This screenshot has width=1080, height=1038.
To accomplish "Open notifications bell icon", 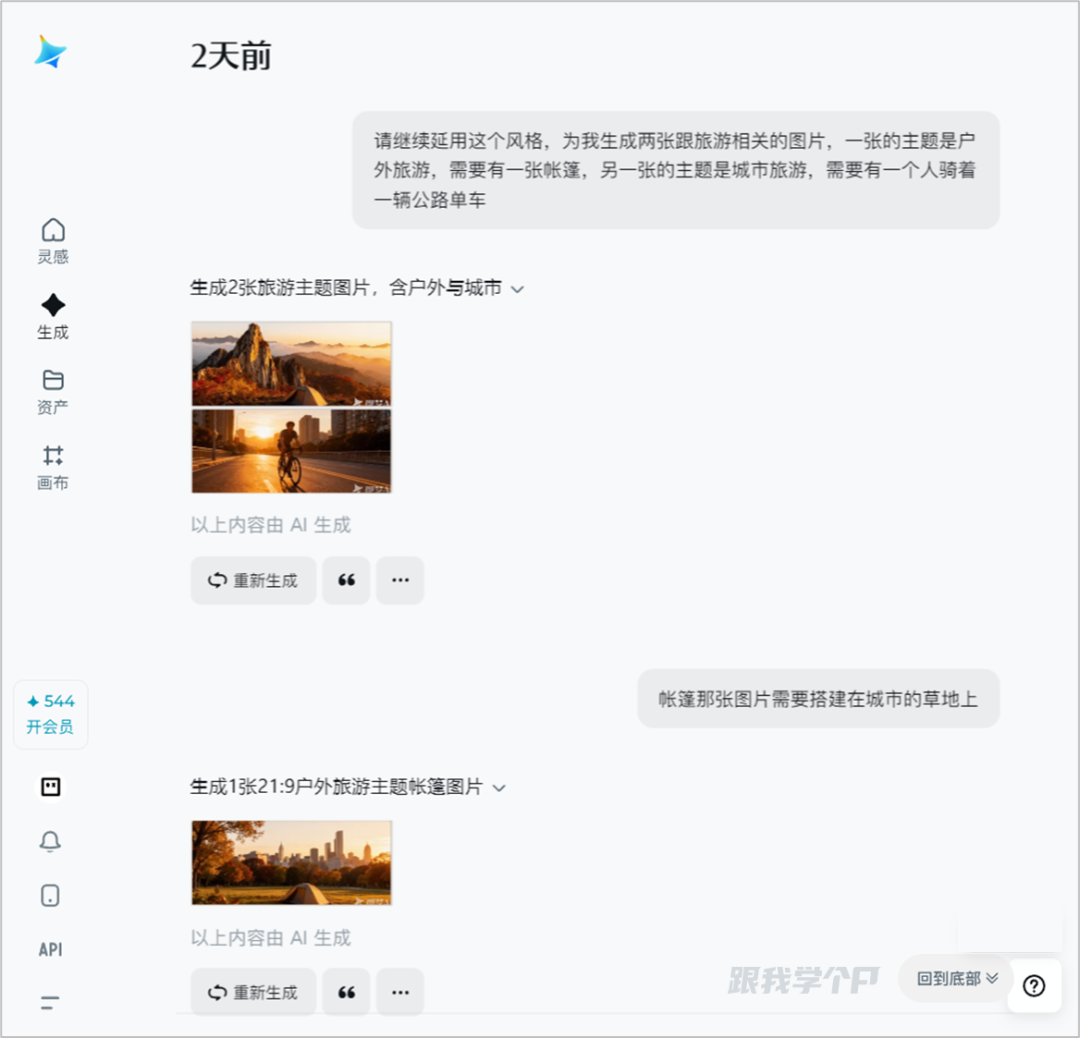I will tap(50, 841).
